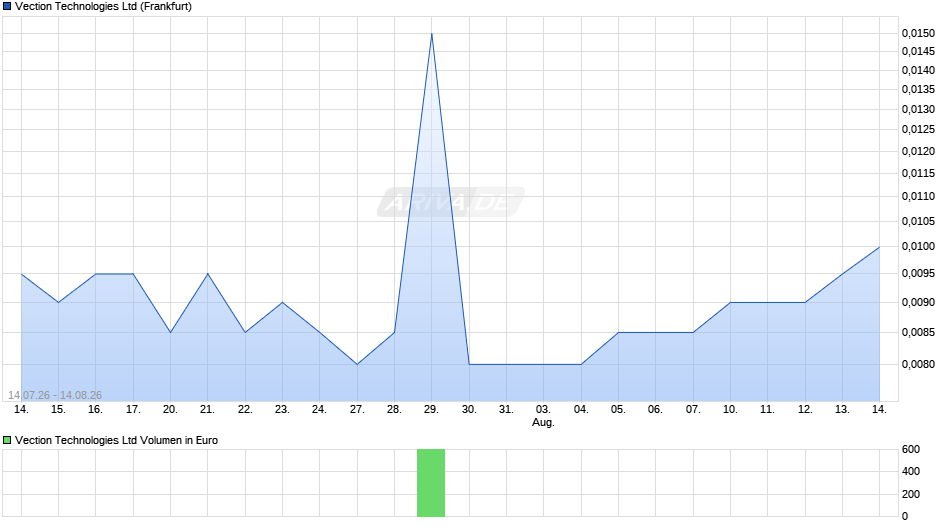
Task: Click the '05.' date axis label
Action: point(618,409)
